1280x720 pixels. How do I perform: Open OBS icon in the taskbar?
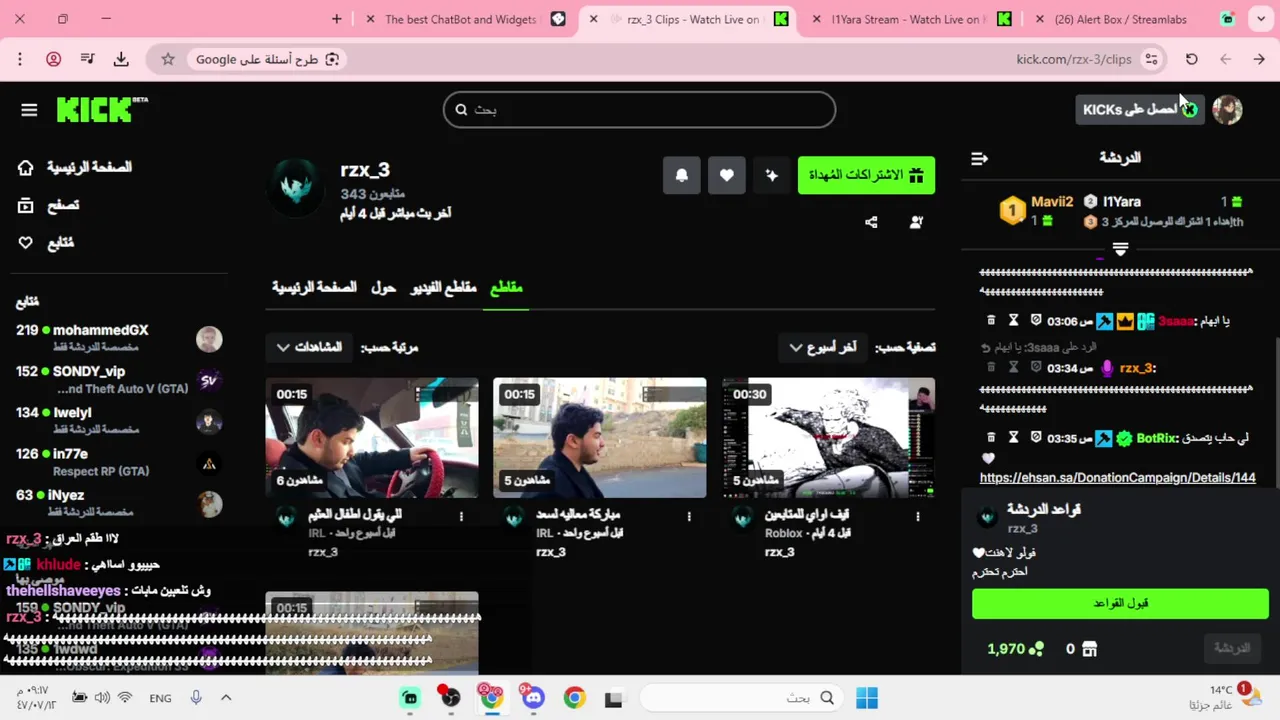coord(451,698)
